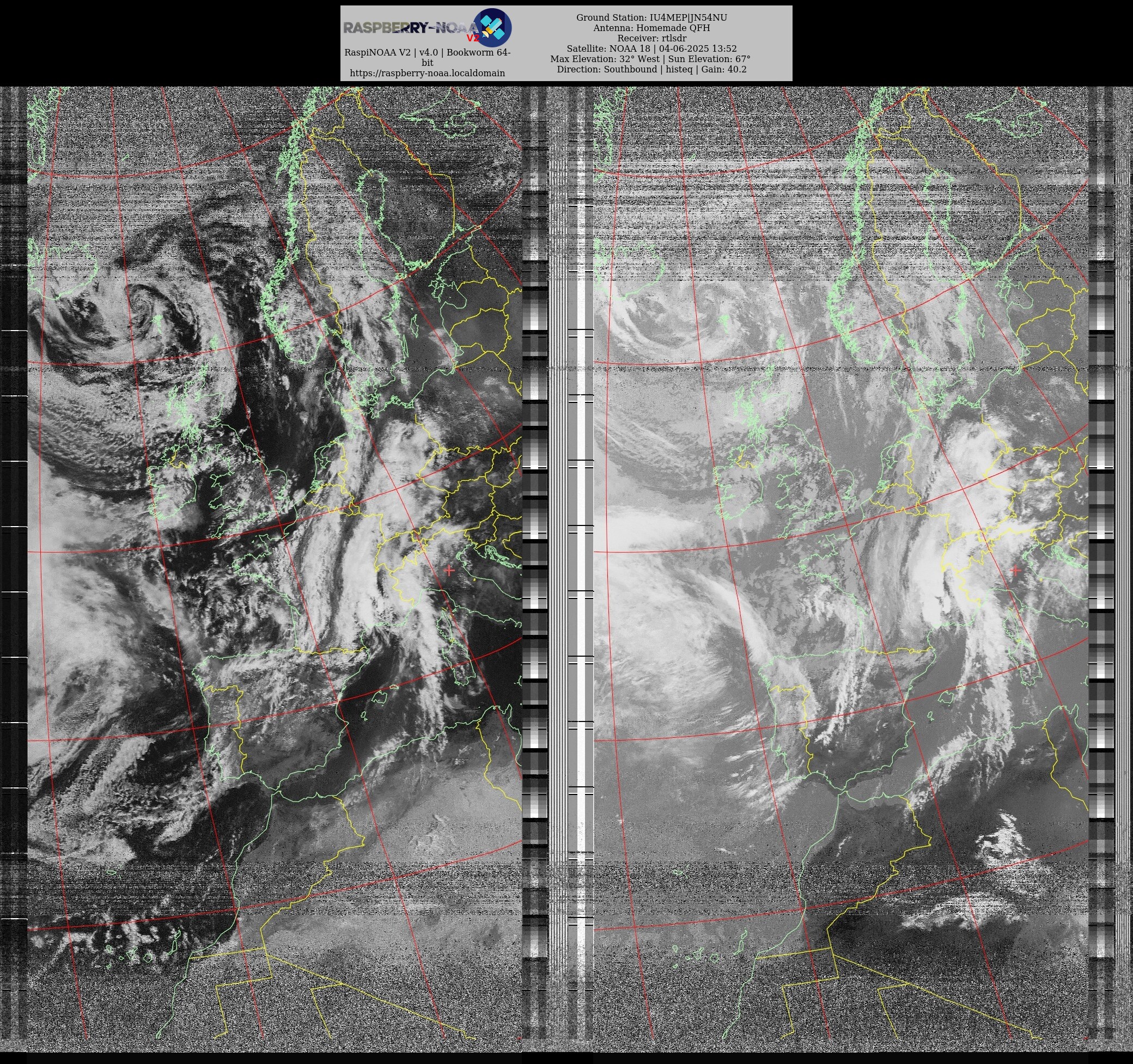
Task: Click the 'Max Elevation: 32° West | Sun Elevation: 67°' line
Action: pos(650,59)
